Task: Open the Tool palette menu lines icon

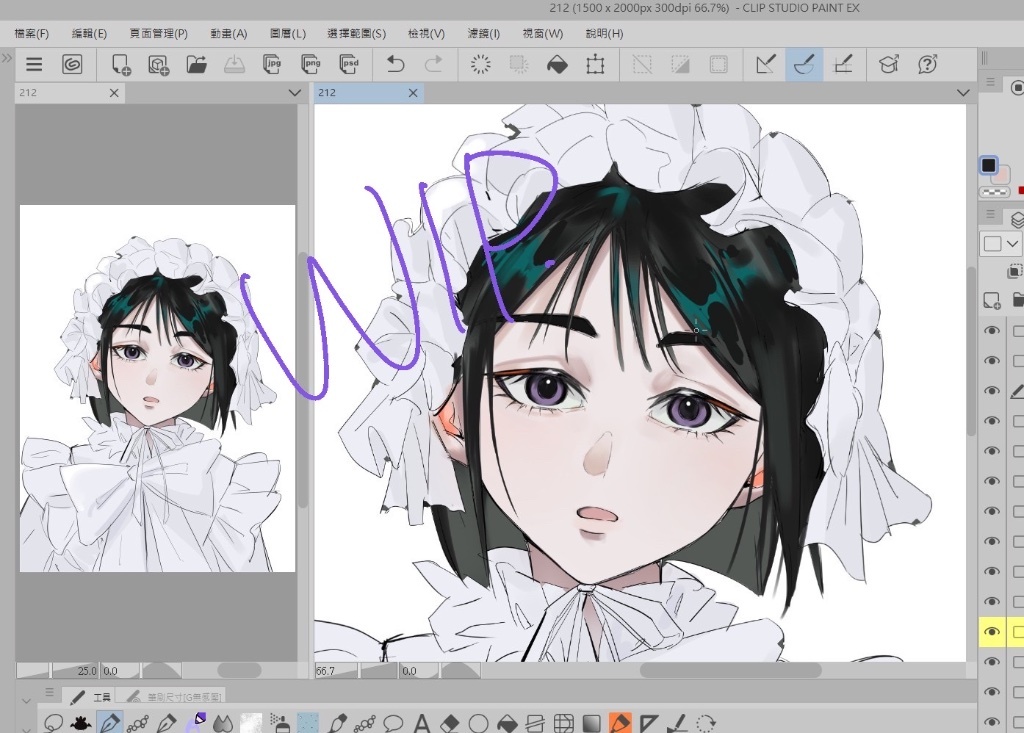Action: (x=50, y=692)
